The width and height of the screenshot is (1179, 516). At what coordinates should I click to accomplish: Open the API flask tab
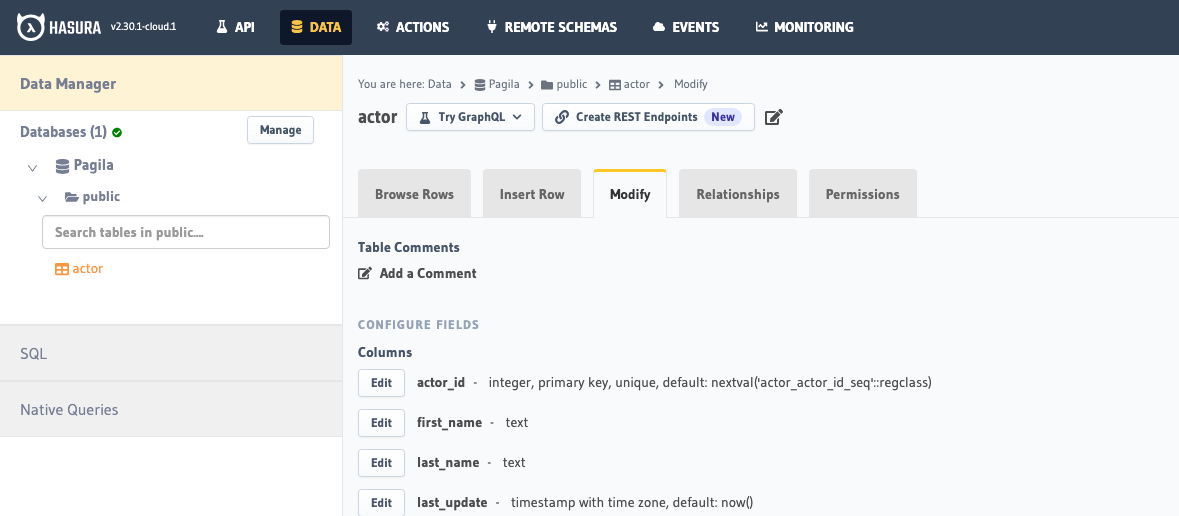(x=235, y=27)
